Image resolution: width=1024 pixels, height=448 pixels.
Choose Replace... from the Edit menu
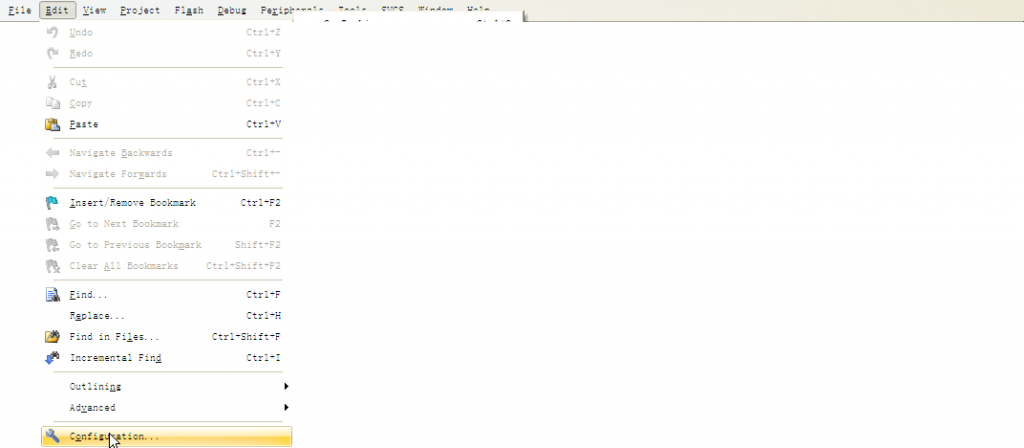(x=167, y=316)
